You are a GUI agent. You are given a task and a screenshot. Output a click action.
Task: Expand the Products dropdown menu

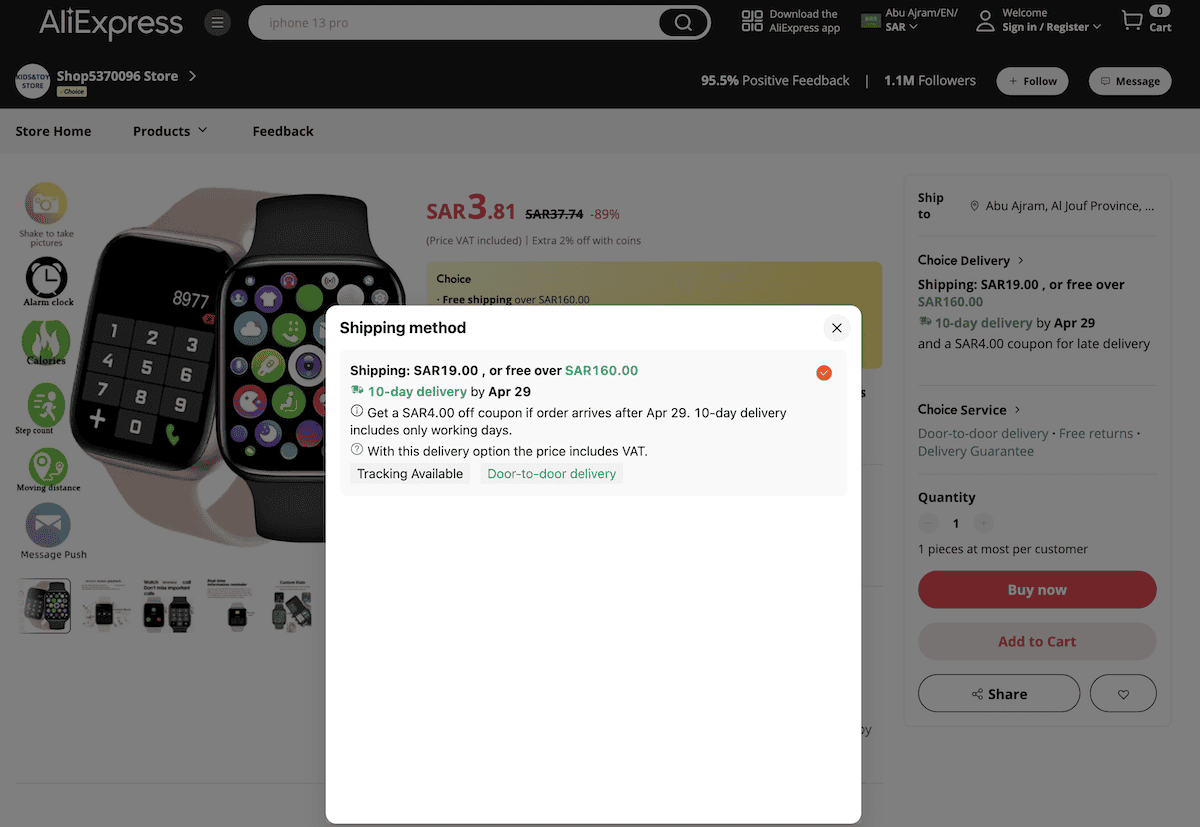(170, 130)
